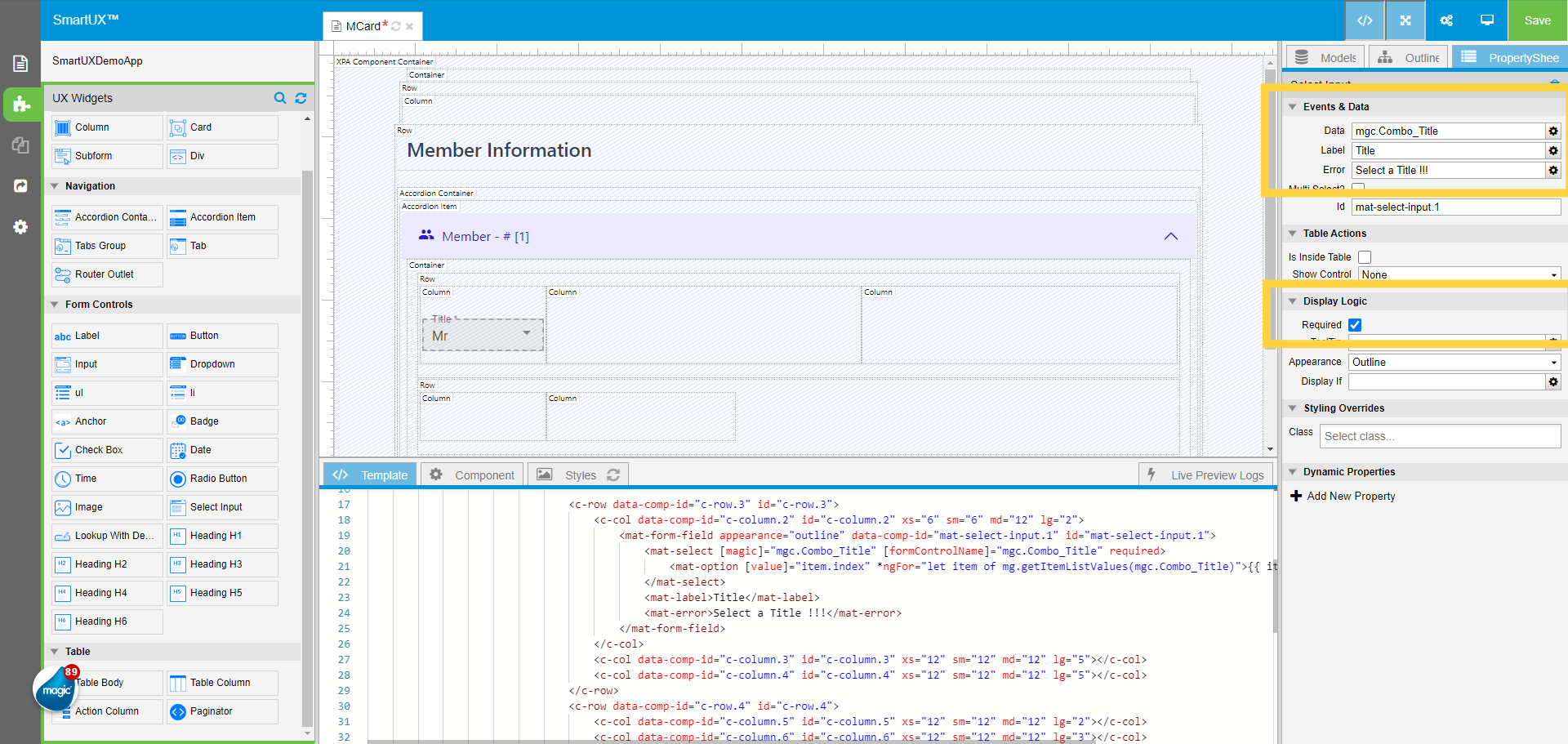Screen dimensions: 1568x744
Task: Click the search magnifier in UX Widgets panel
Action: point(280,98)
